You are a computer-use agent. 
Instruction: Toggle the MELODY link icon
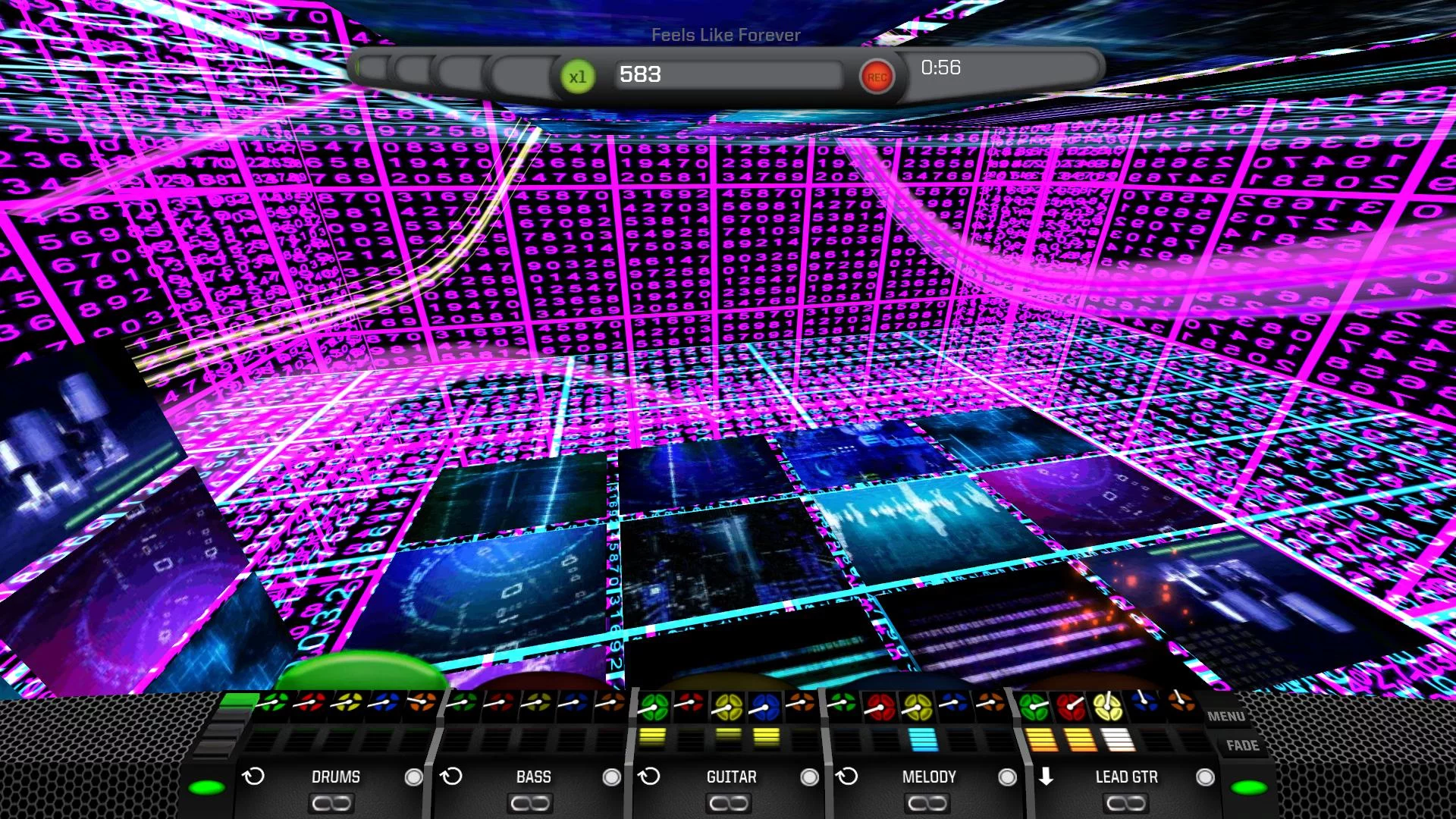click(x=927, y=803)
